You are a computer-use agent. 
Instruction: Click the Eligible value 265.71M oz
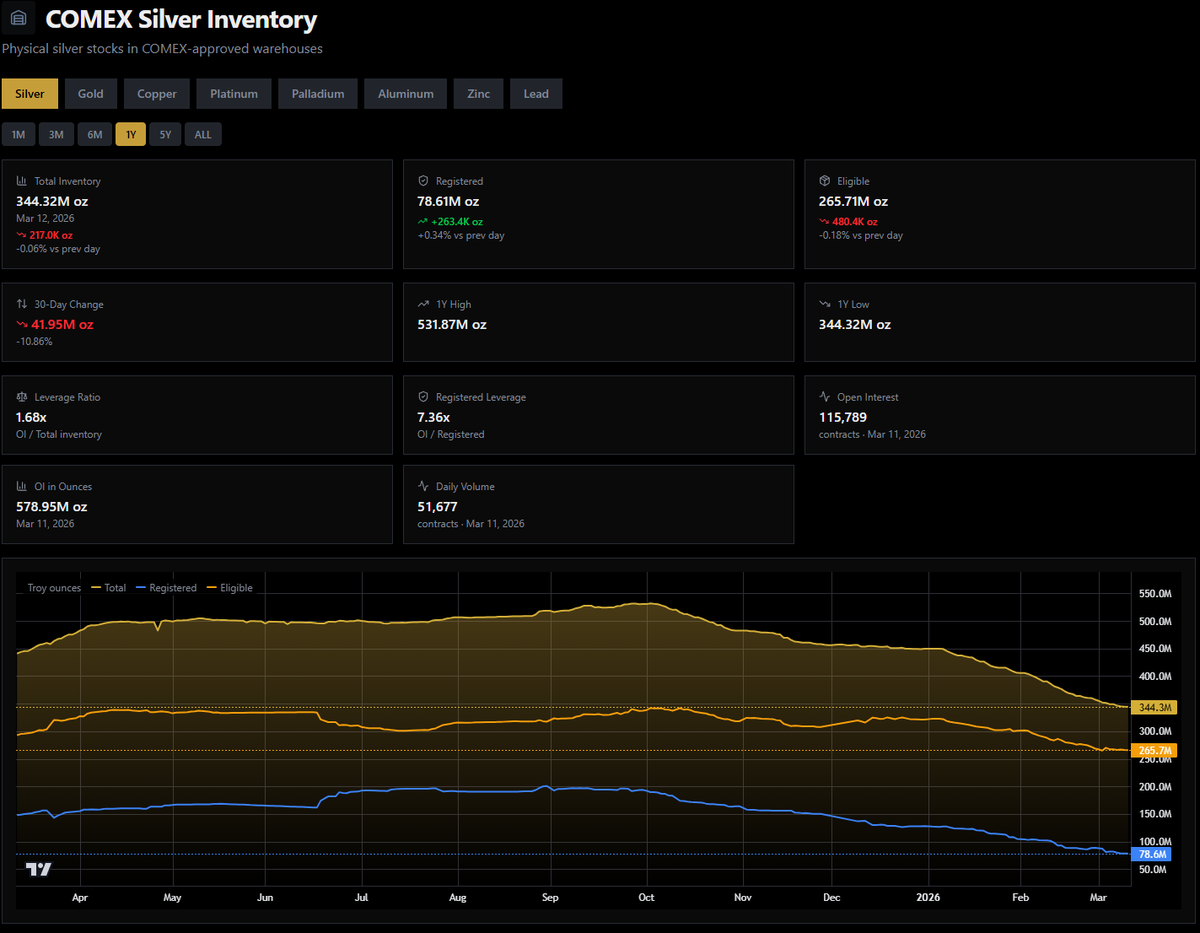[x=853, y=201]
